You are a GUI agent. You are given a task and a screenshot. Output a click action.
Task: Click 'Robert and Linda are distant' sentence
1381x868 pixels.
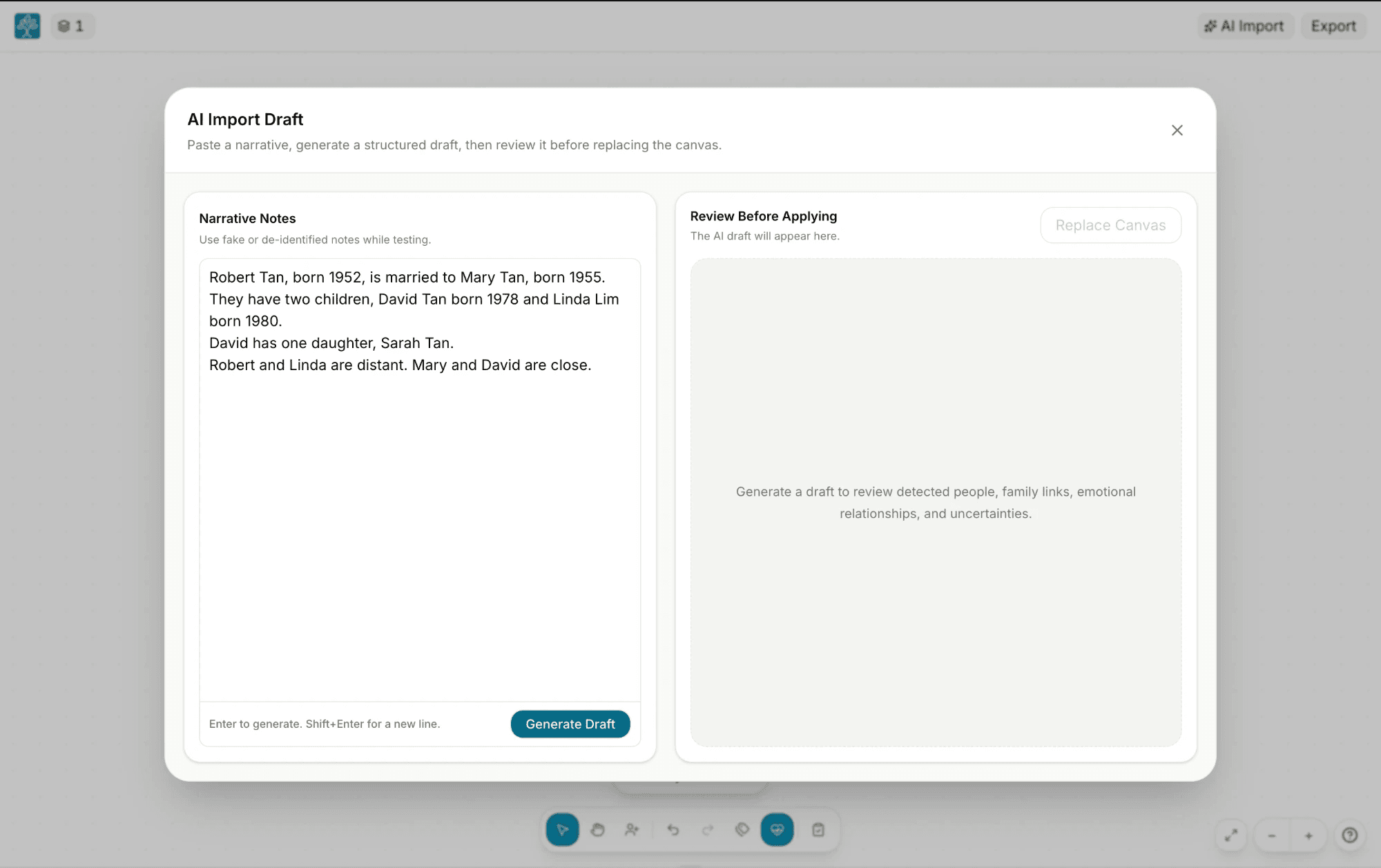[x=308, y=365]
